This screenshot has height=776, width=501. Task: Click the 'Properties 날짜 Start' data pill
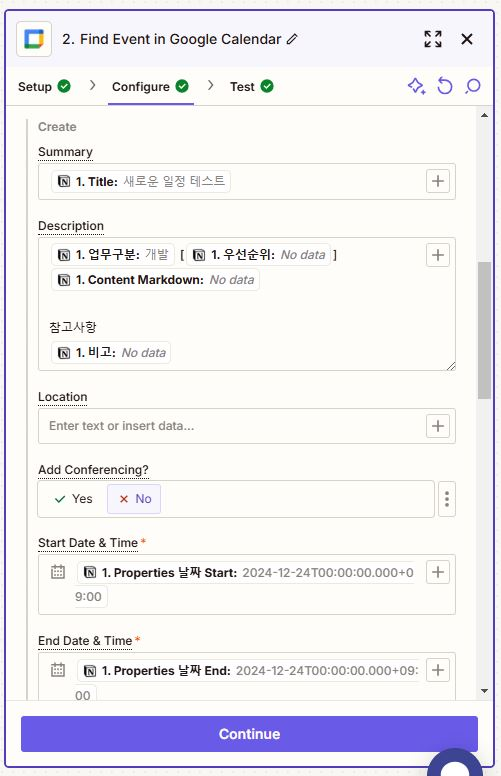(246, 573)
